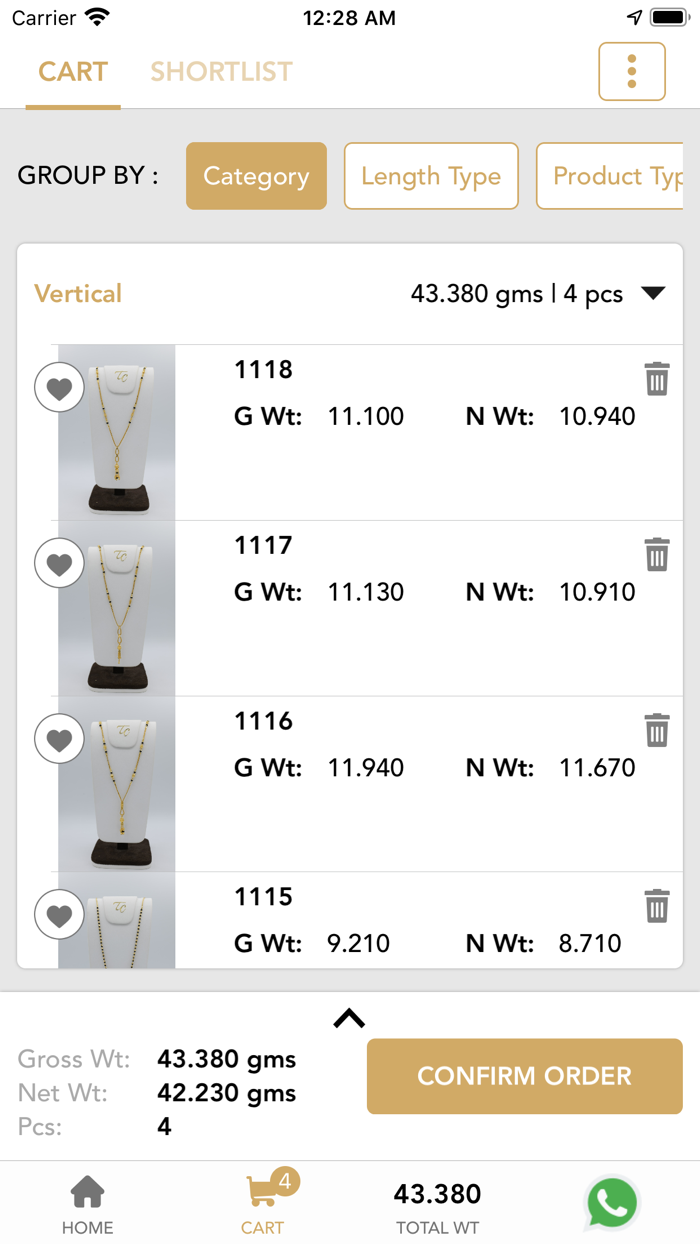This screenshot has width=700, height=1244.
Task: Switch to the CART tab
Action: click(73, 71)
